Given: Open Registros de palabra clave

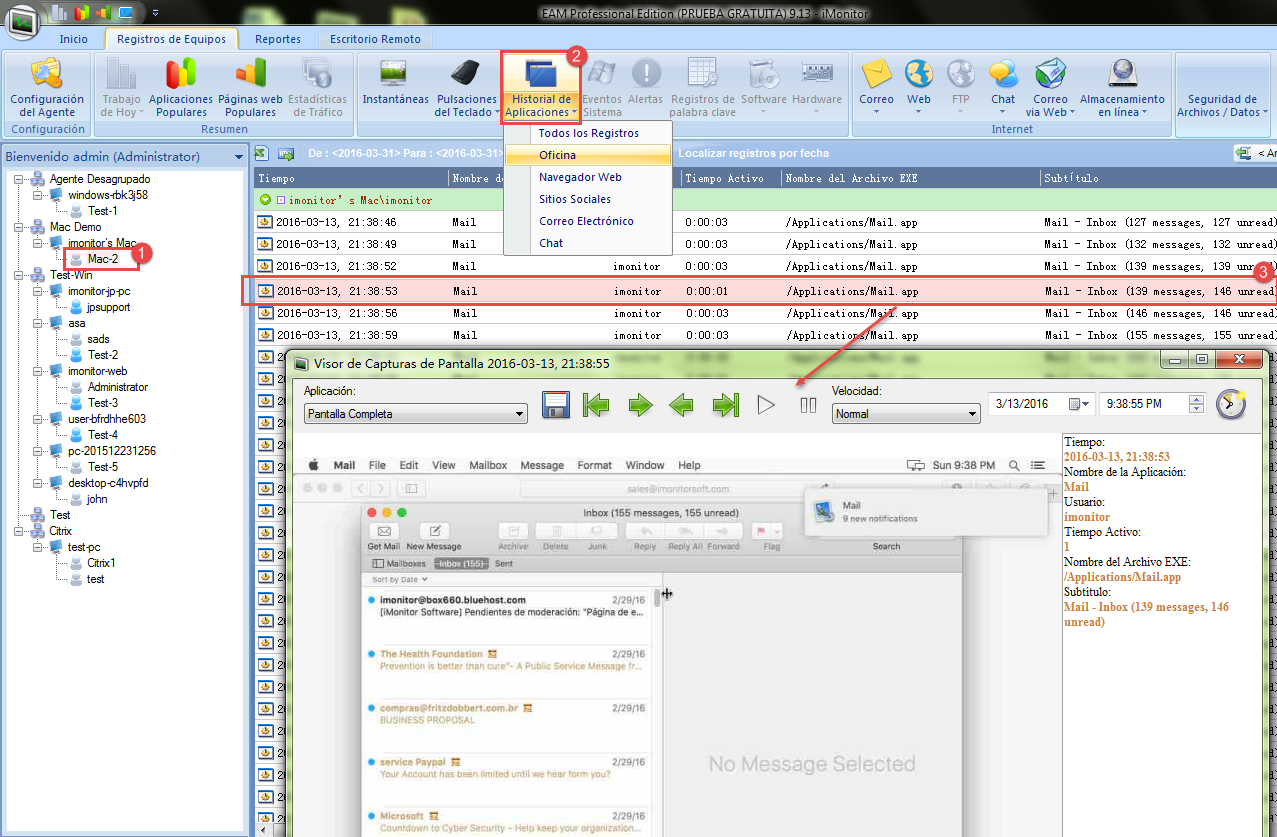Looking at the screenshot, I should point(703,88).
